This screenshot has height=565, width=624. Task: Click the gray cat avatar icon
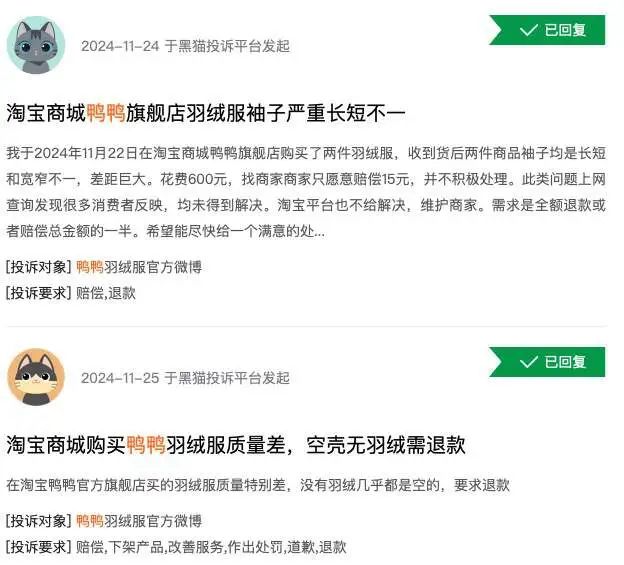point(36,45)
